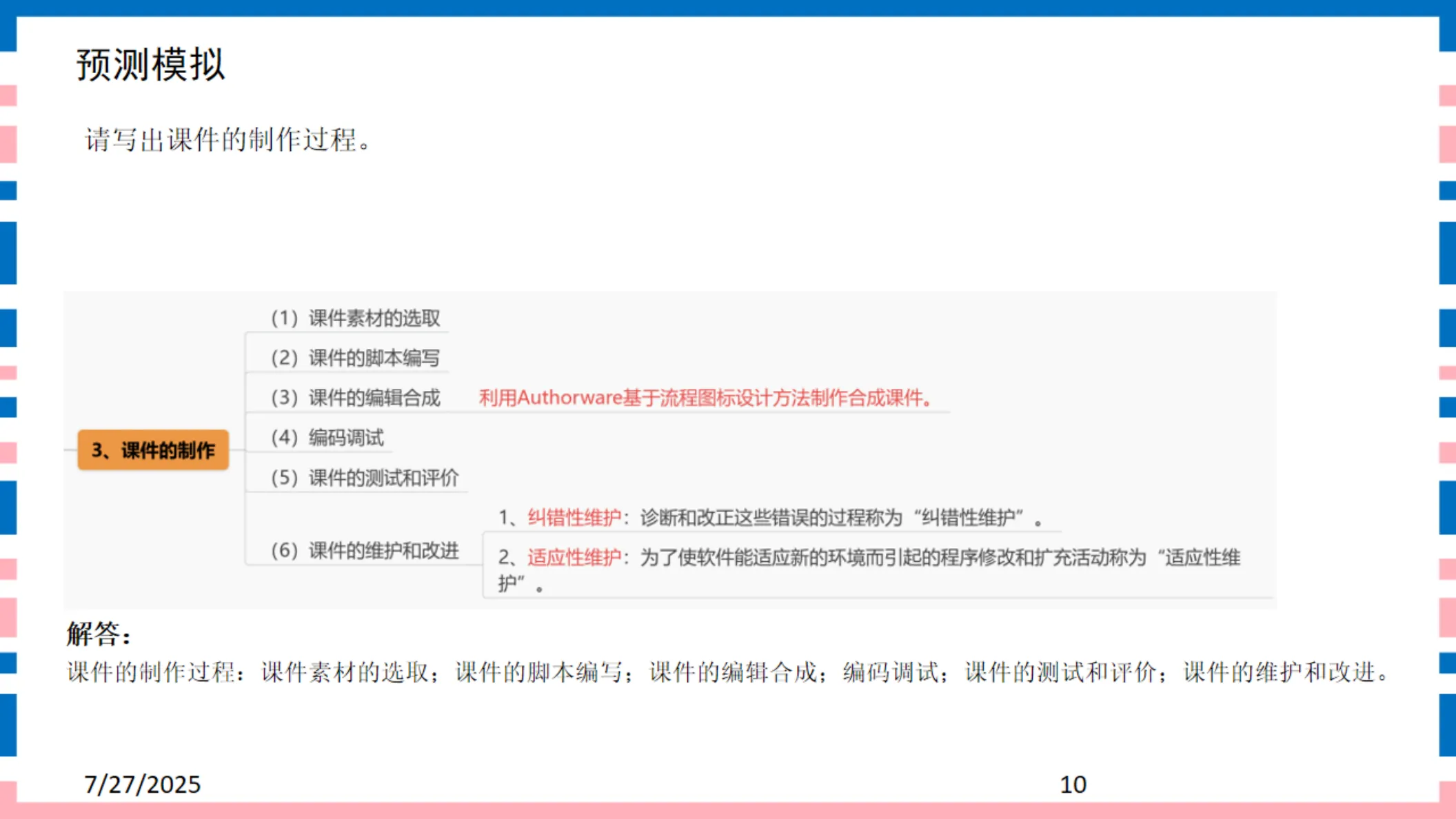Click the red term 适应性维护
The height and width of the screenshot is (819, 1456).
[574, 557]
